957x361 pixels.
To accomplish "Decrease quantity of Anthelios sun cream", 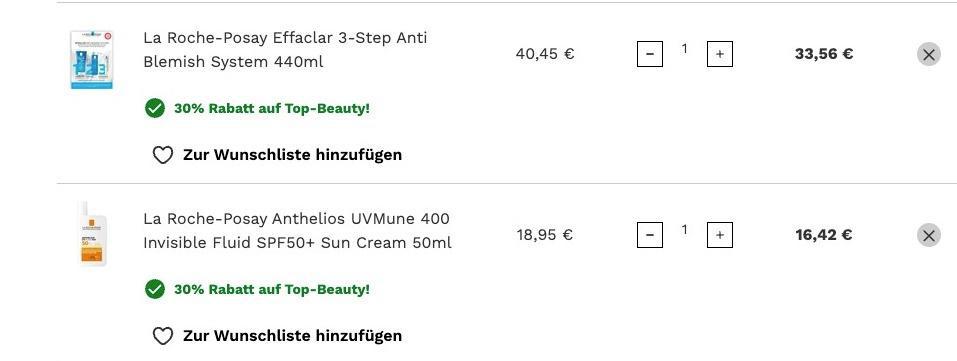I will pyautogui.click(x=650, y=235).
